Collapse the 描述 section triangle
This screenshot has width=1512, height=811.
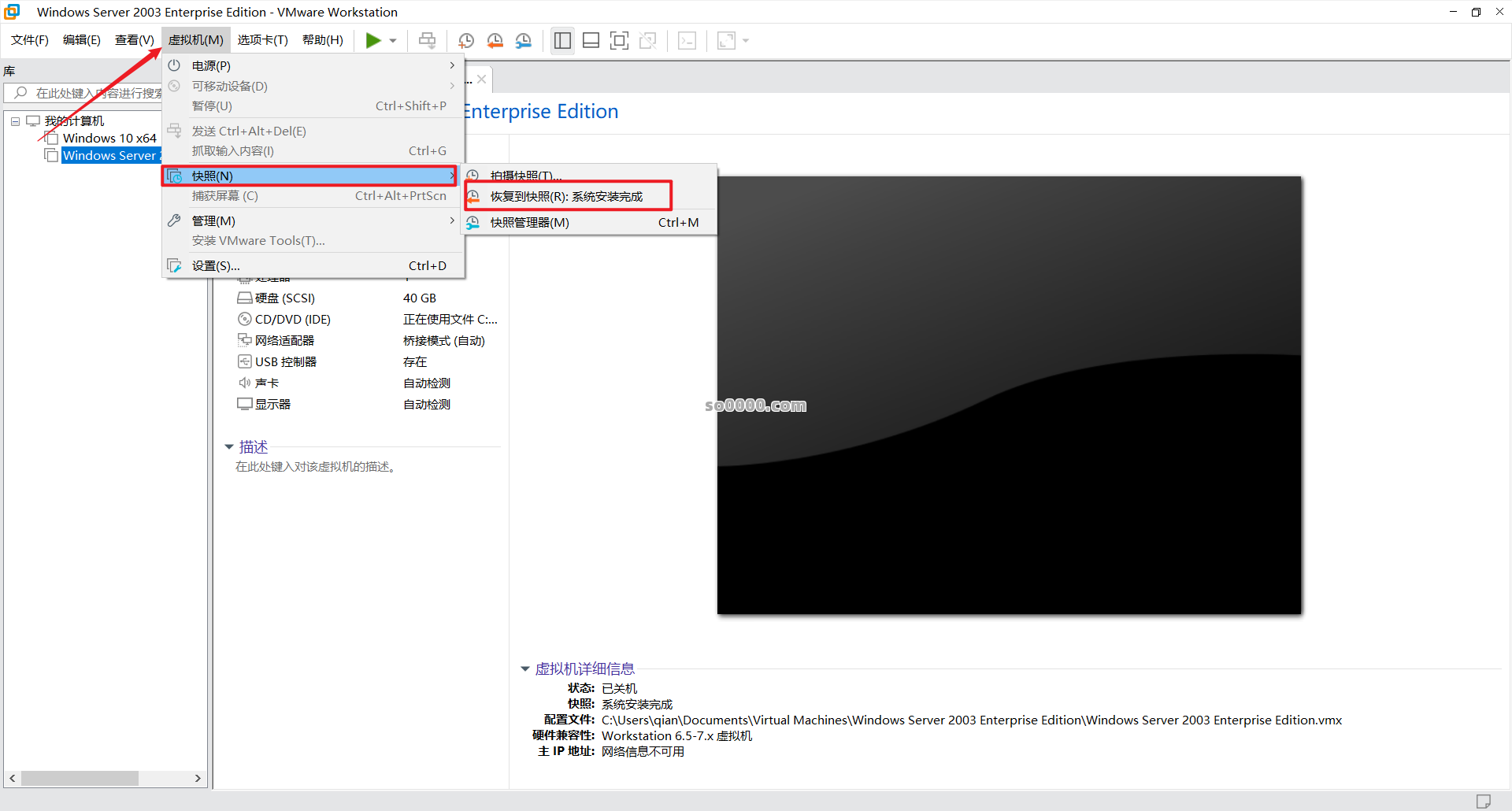229,446
